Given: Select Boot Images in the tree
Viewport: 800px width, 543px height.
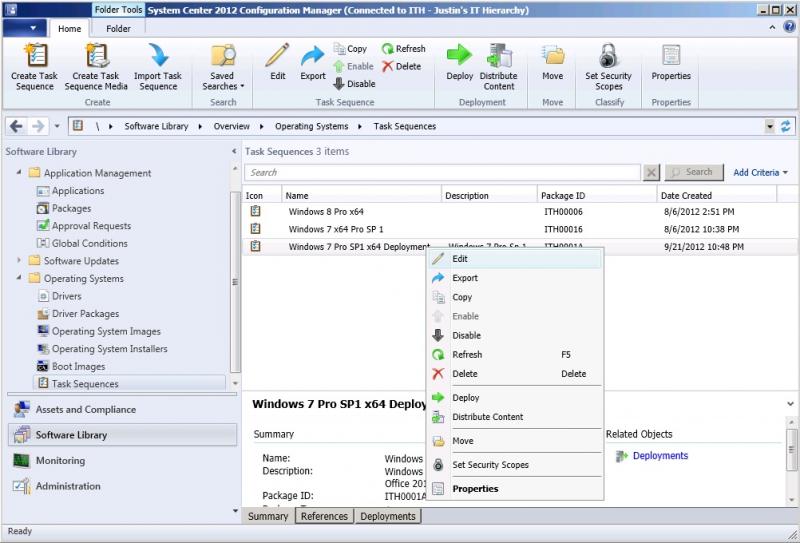Looking at the screenshot, I should point(78,366).
